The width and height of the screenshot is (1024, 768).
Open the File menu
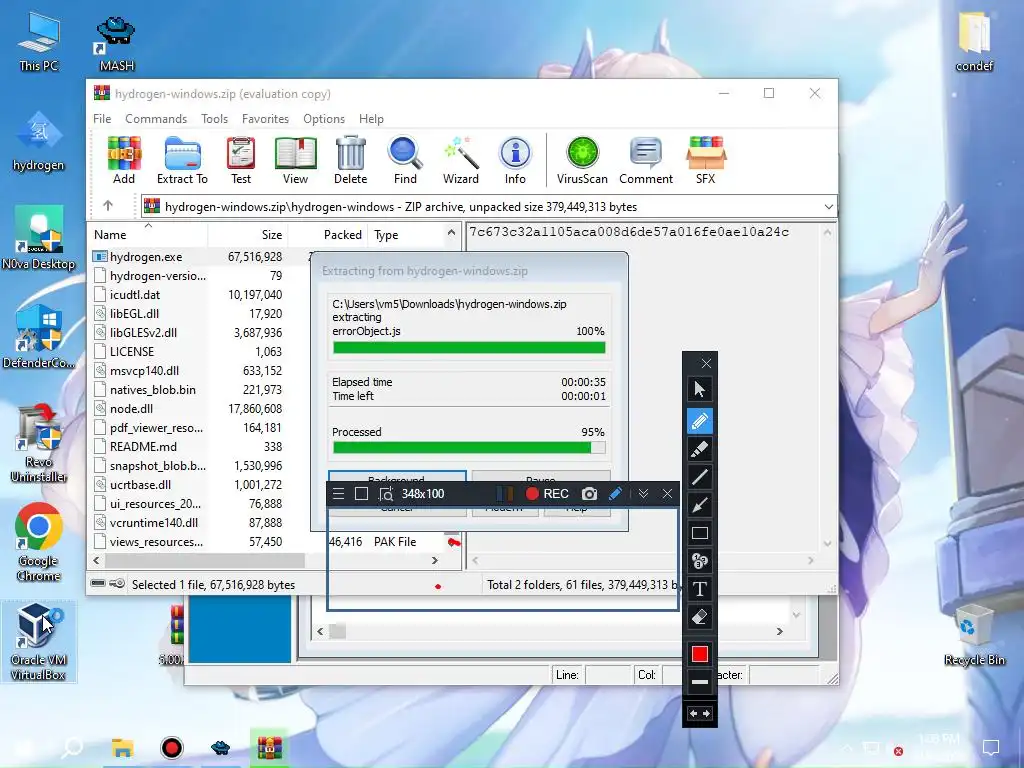point(102,119)
